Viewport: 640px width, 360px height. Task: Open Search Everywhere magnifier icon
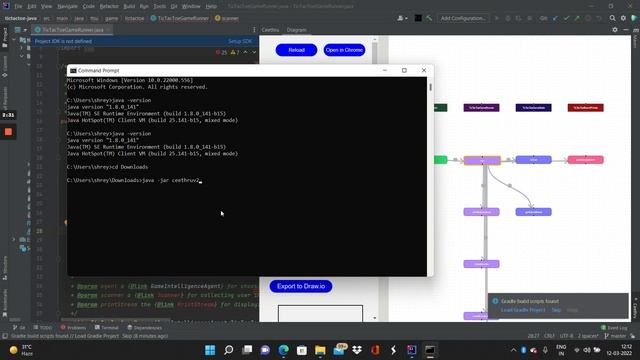(x=612, y=18)
